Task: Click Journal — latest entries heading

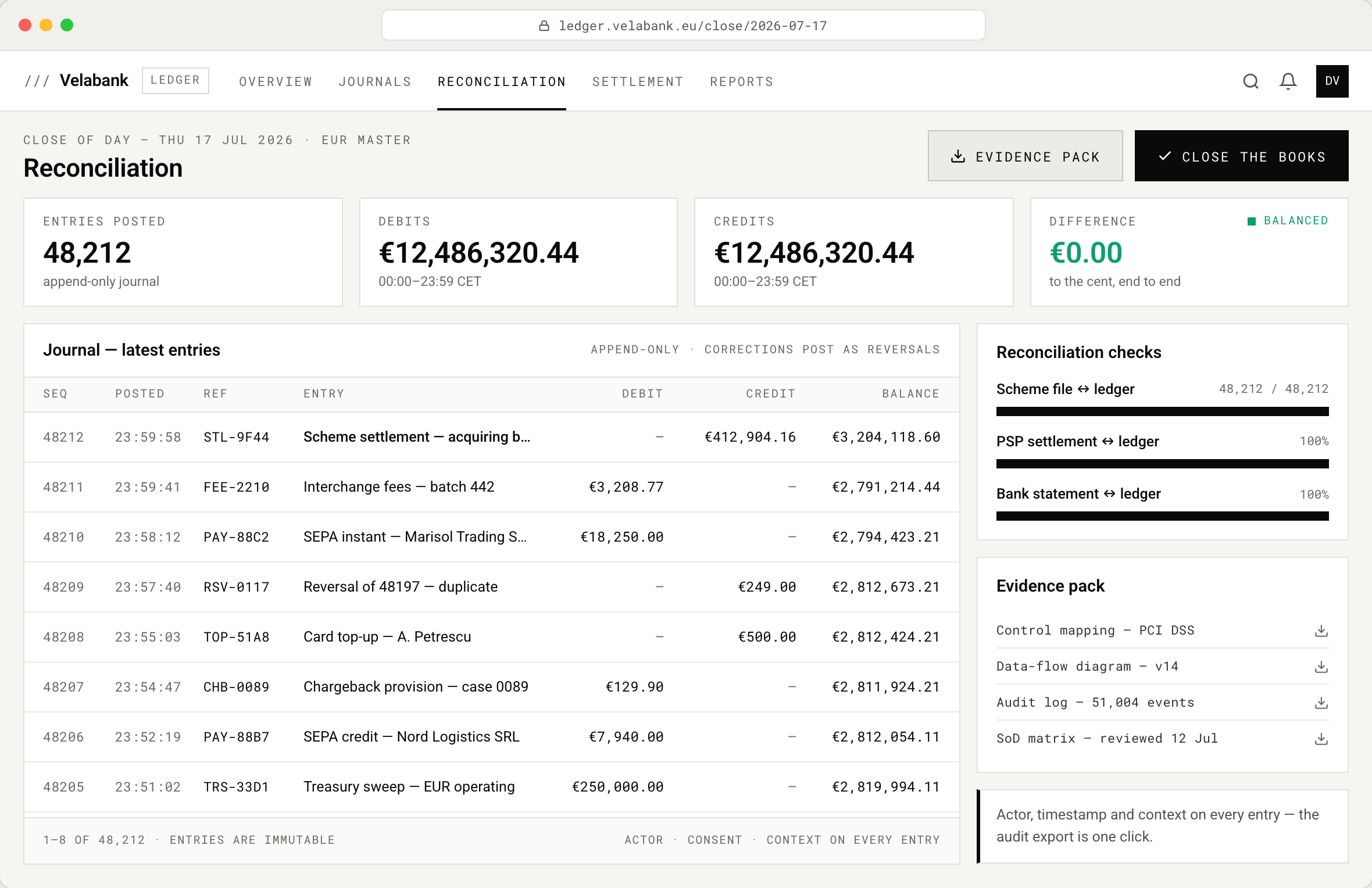Action: click(x=131, y=350)
